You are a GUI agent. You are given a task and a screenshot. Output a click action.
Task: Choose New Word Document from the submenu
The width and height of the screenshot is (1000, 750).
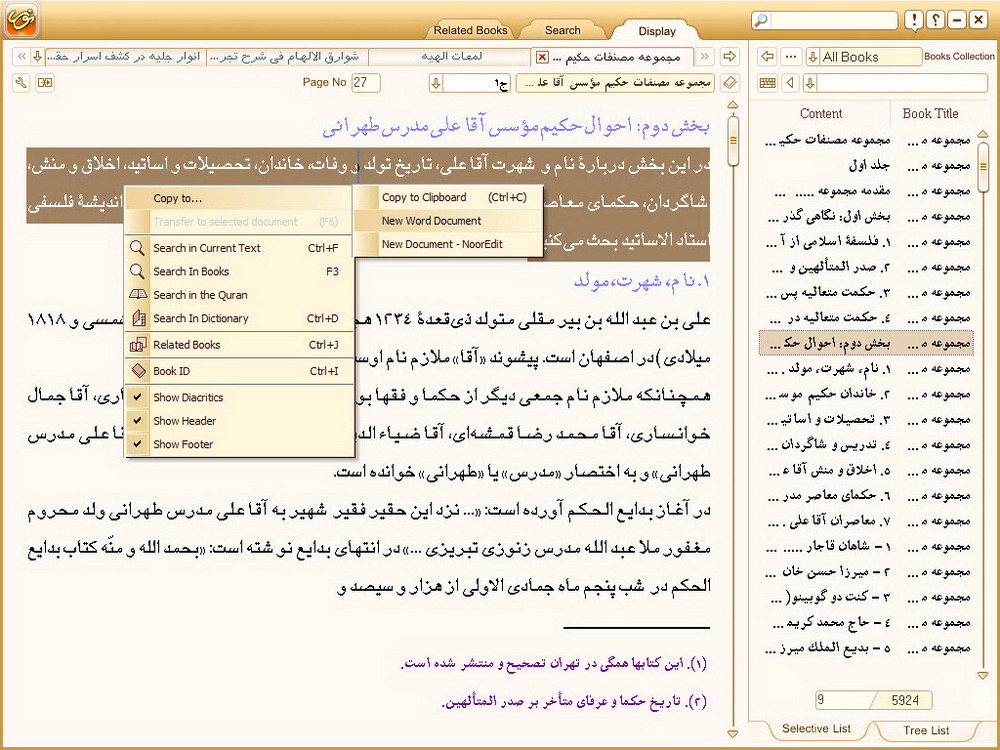(431, 221)
